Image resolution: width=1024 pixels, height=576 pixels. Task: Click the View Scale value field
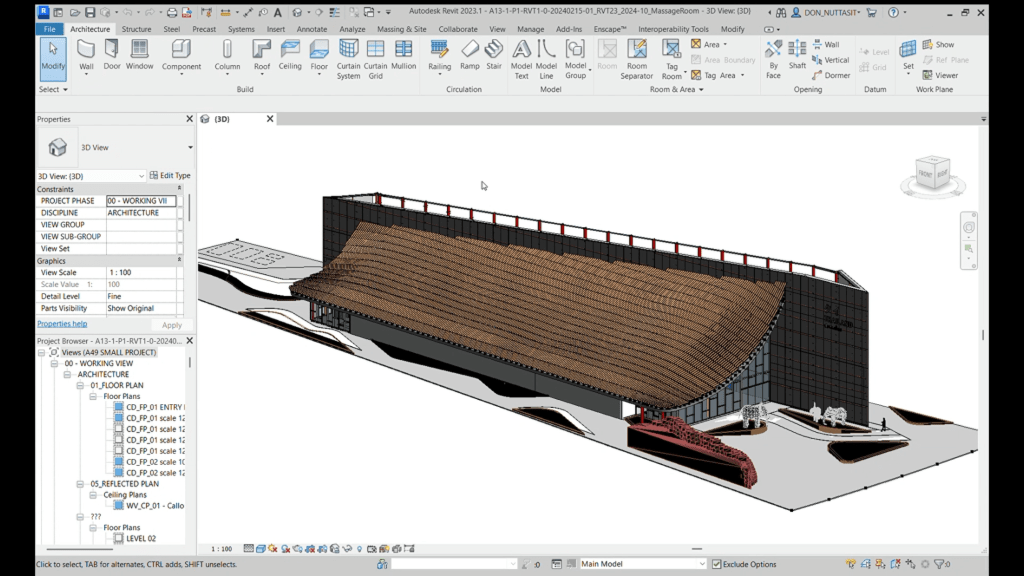[x=141, y=273]
